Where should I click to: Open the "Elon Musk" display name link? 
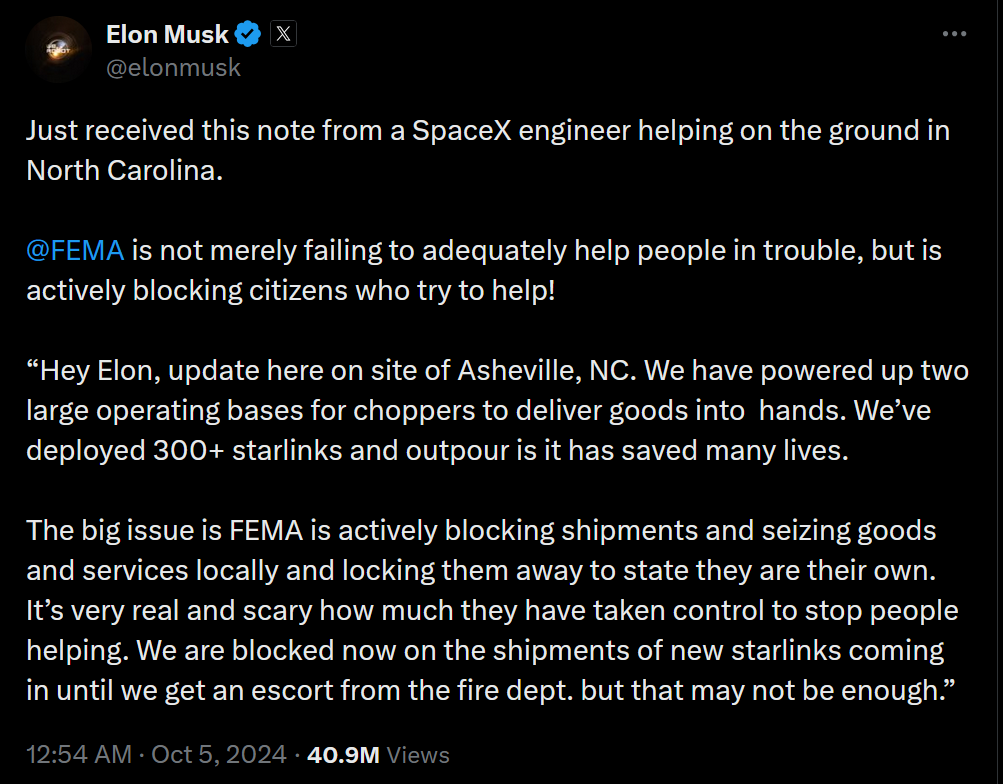(x=167, y=35)
